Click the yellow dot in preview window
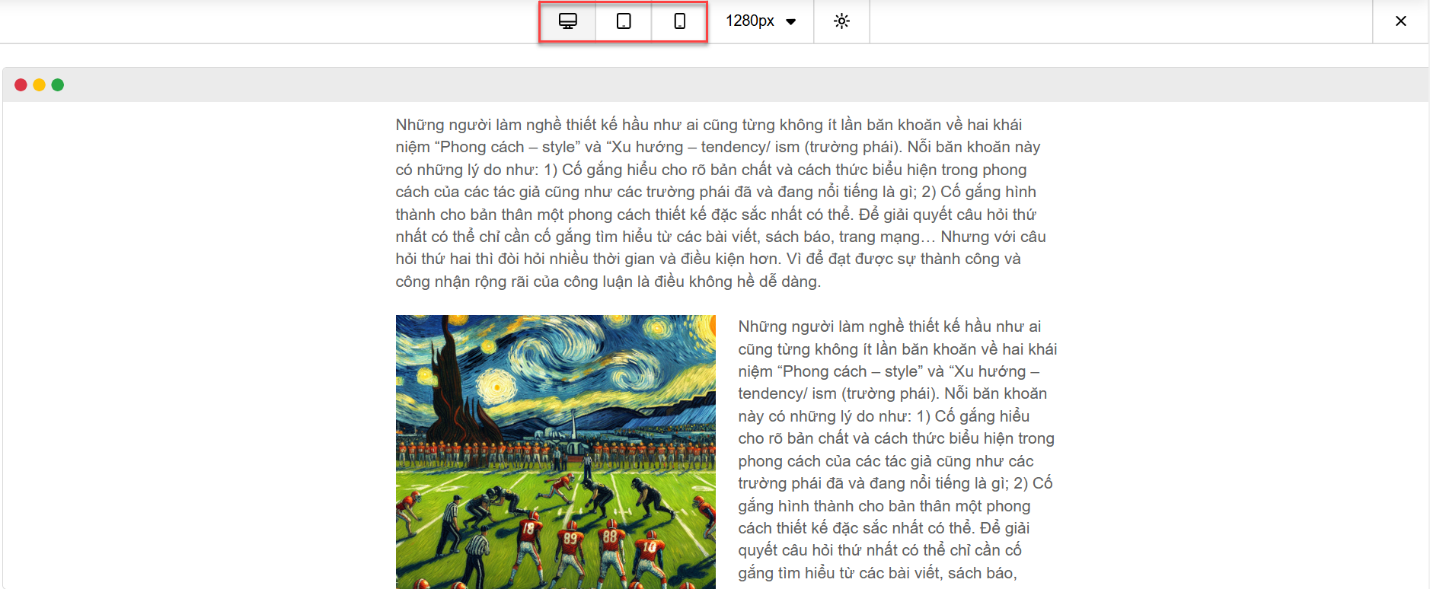The height and width of the screenshot is (589, 1430). [39, 85]
